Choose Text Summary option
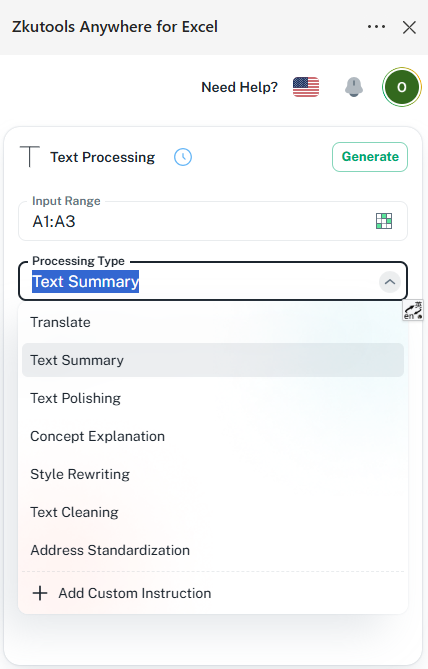Image resolution: width=428 pixels, height=669 pixels. pos(213,360)
